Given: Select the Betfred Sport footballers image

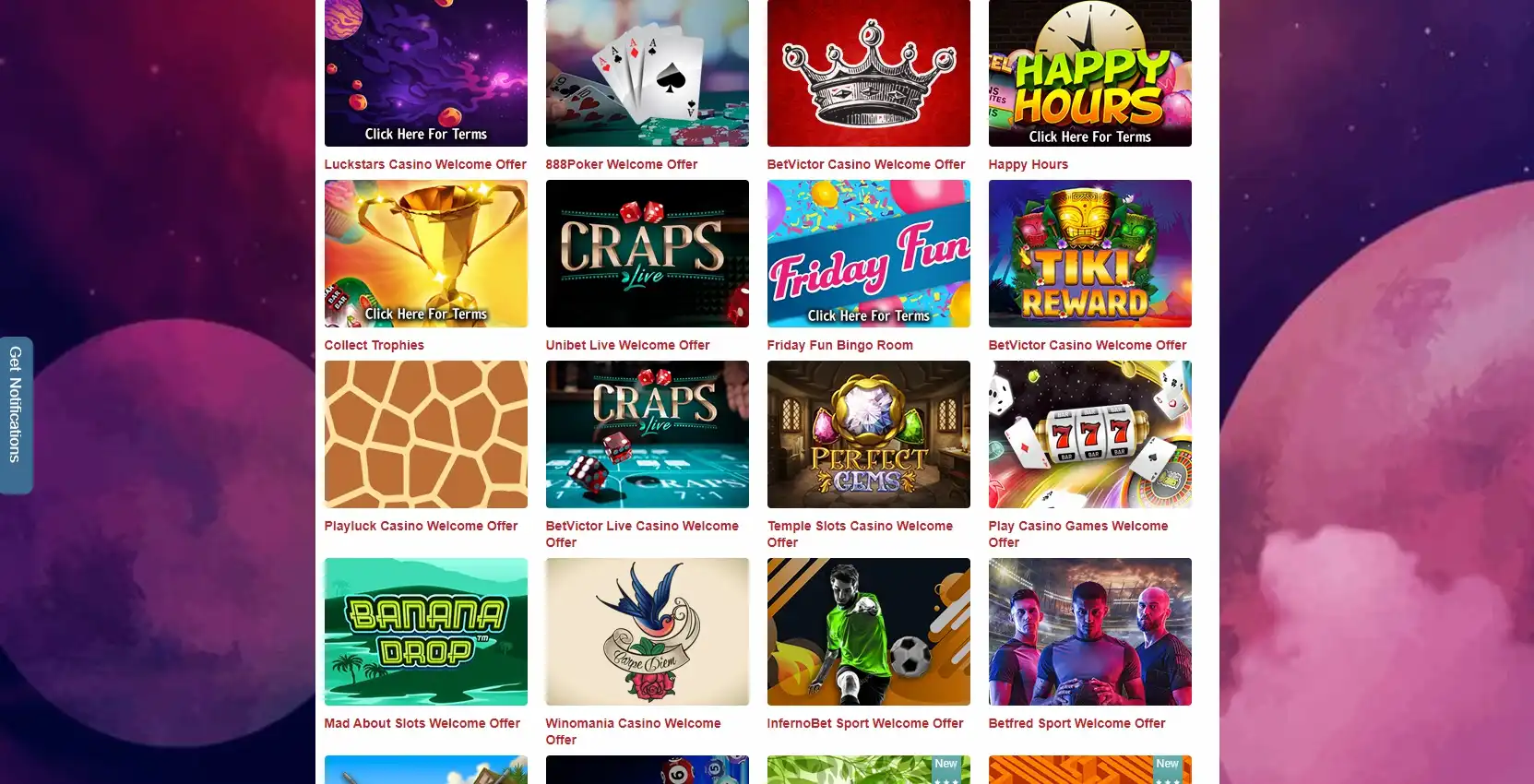Looking at the screenshot, I should coord(1089,632).
